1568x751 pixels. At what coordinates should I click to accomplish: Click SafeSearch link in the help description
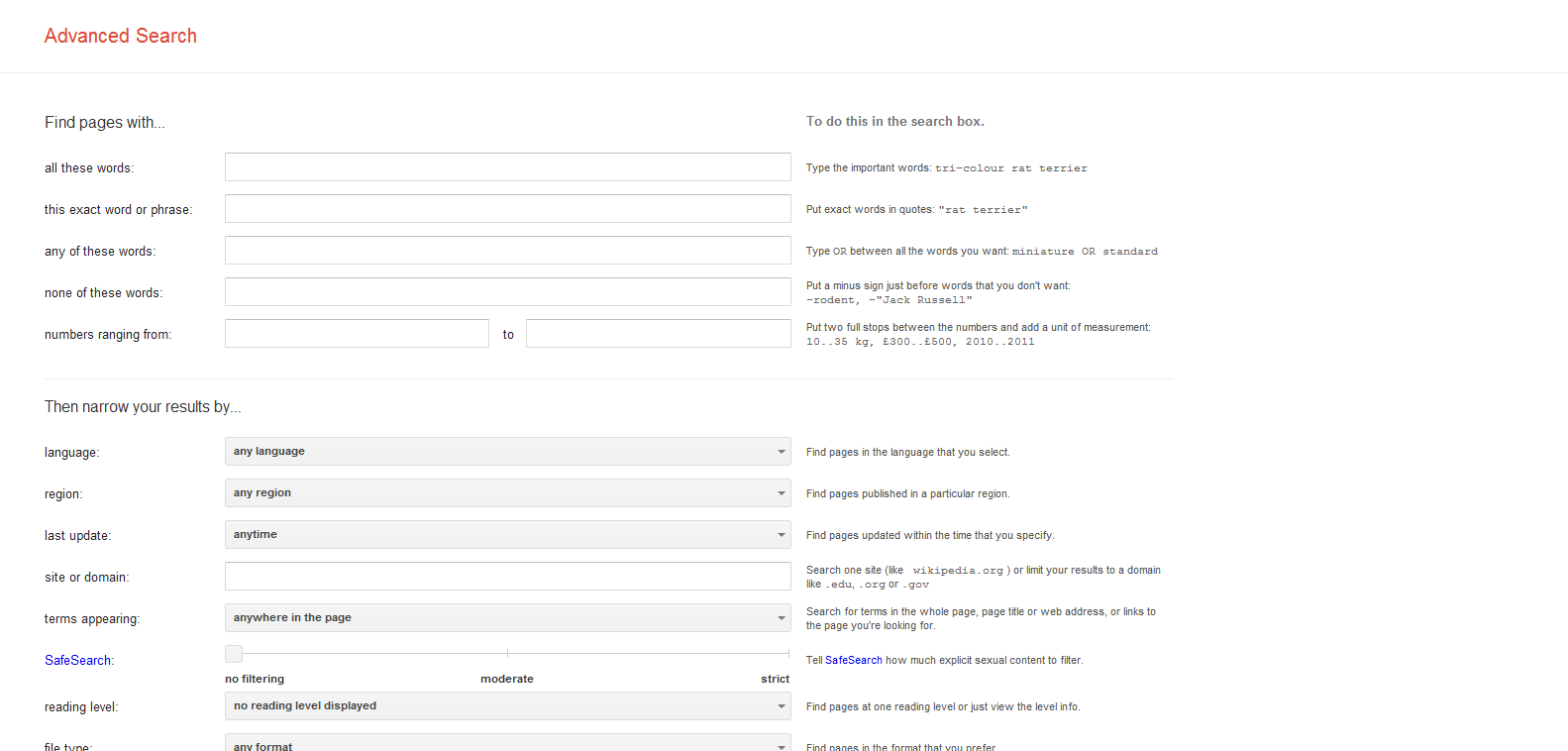point(853,661)
